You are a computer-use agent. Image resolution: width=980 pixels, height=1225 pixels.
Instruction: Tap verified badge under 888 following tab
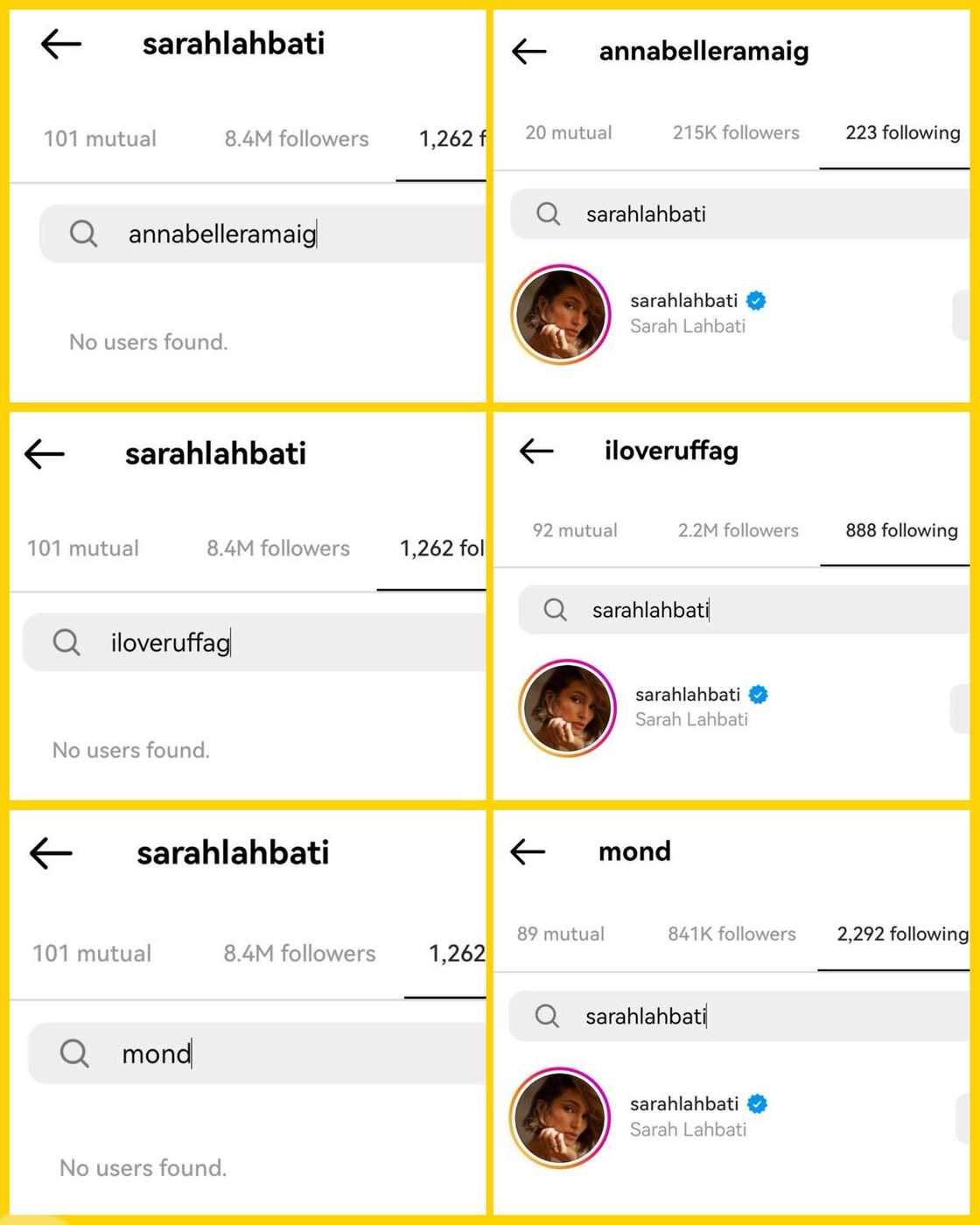pyautogui.click(x=759, y=695)
